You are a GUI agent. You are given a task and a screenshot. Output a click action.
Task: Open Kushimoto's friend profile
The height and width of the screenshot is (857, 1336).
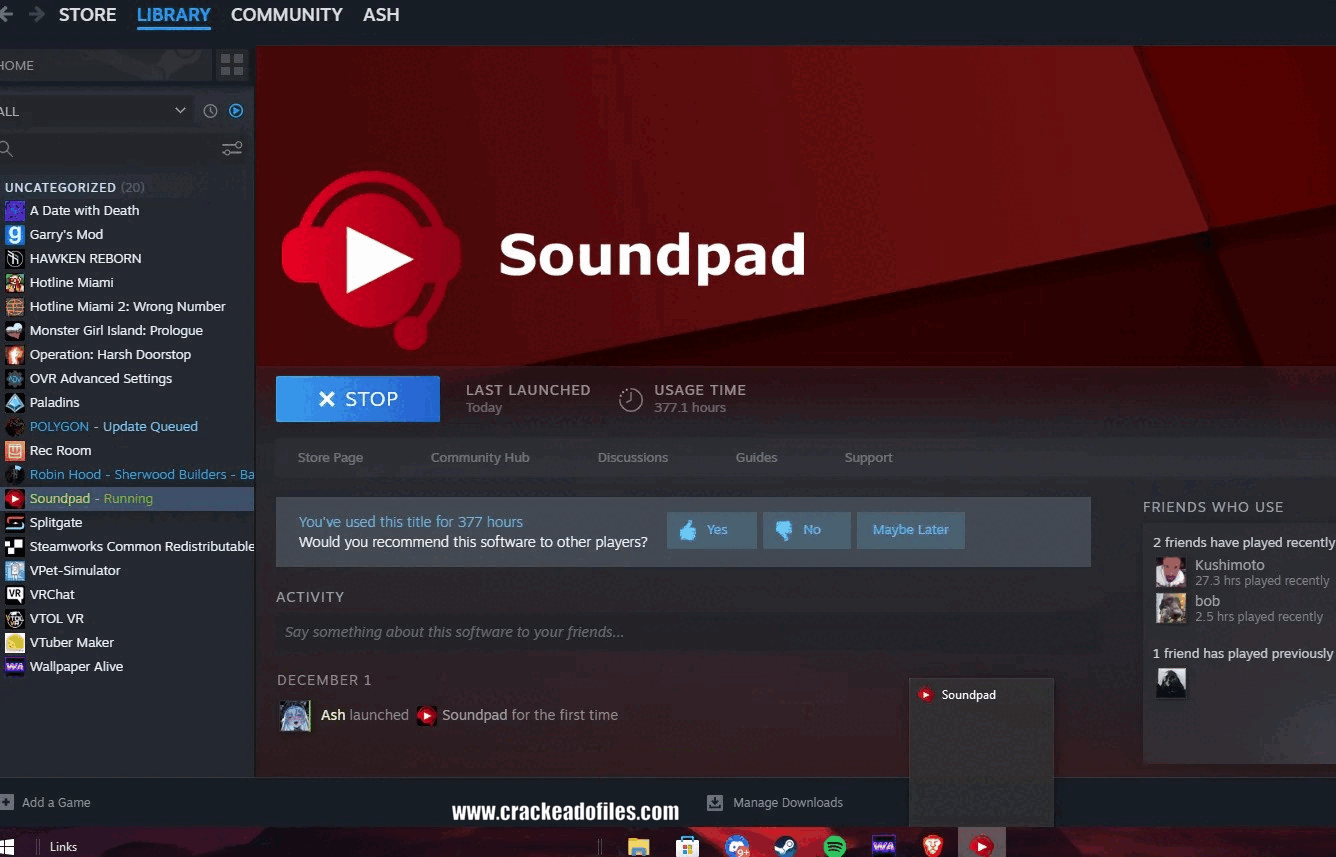tap(1171, 572)
